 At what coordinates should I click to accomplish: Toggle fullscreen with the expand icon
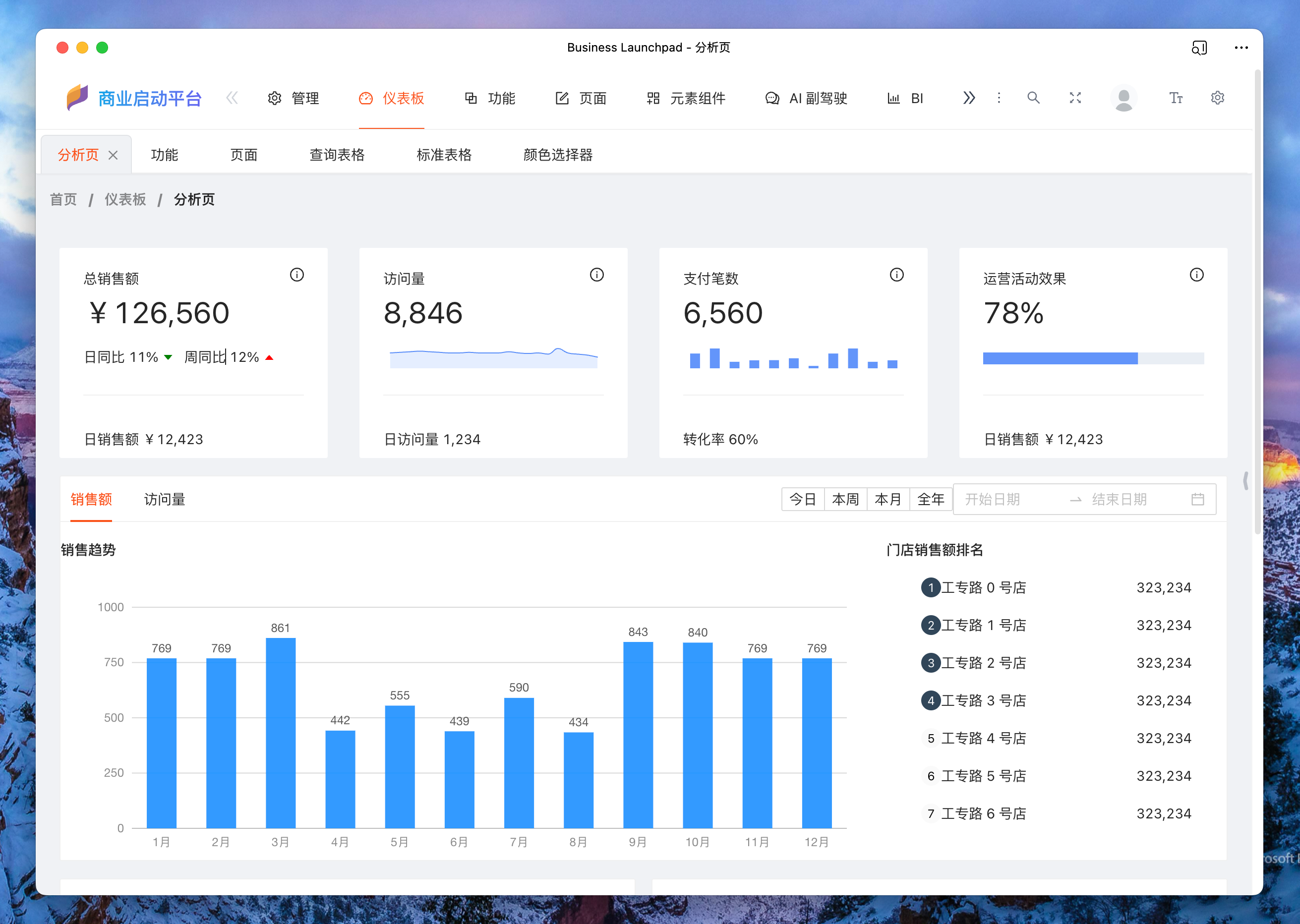1075,98
